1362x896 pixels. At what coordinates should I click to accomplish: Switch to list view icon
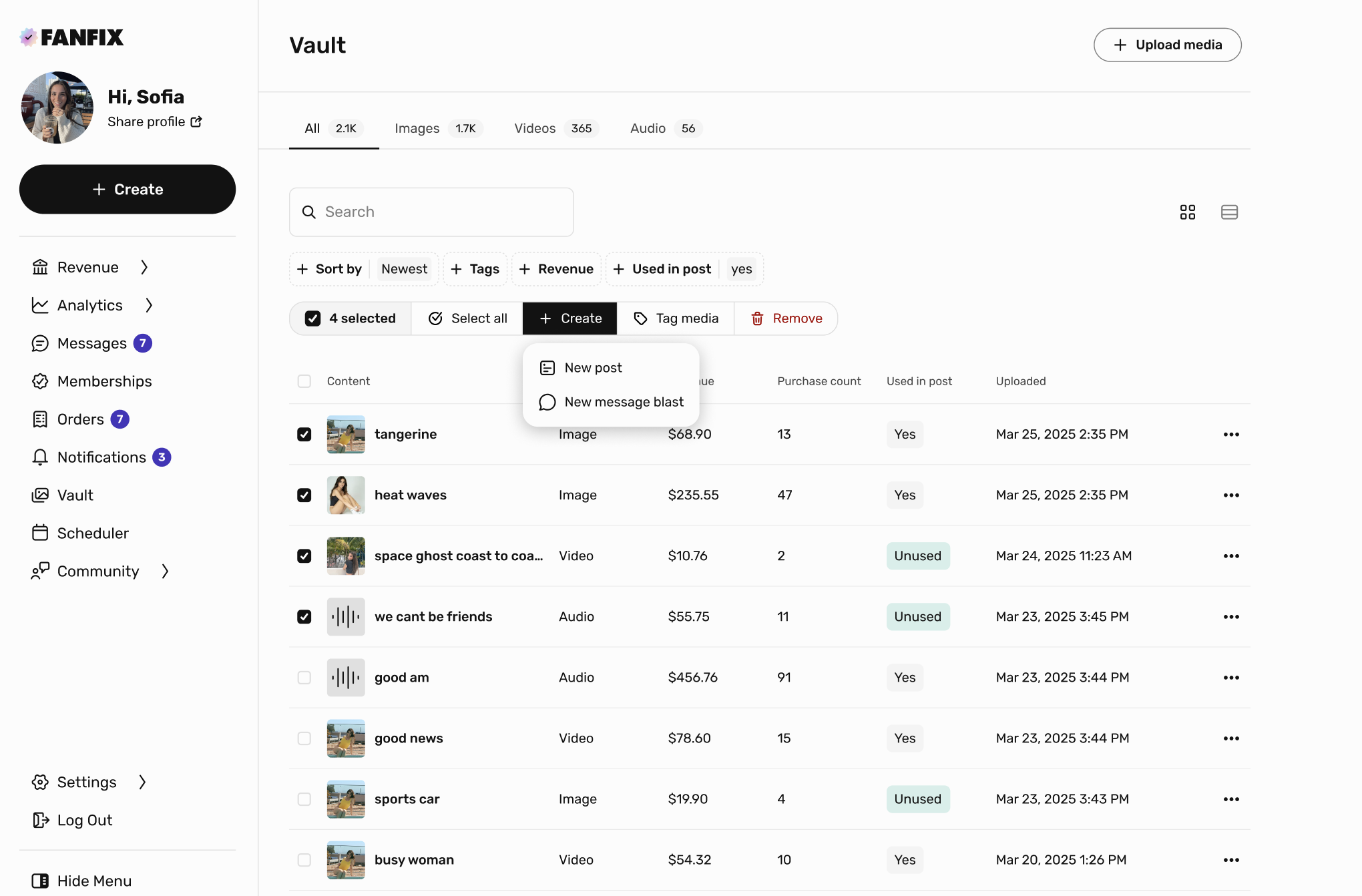1229,212
